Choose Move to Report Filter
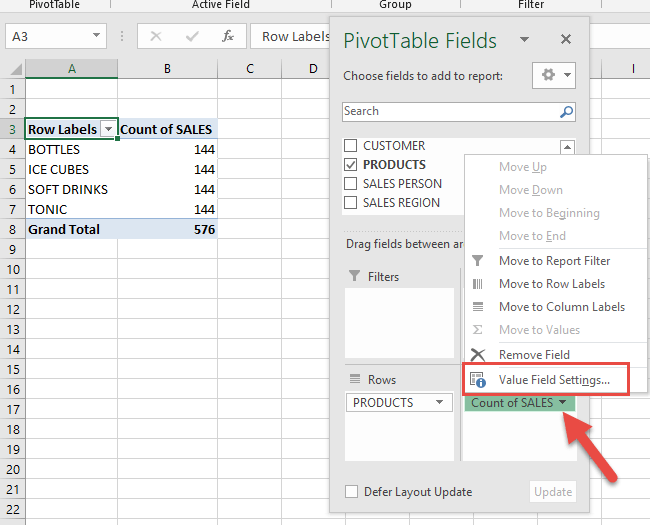 pos(555,260)
